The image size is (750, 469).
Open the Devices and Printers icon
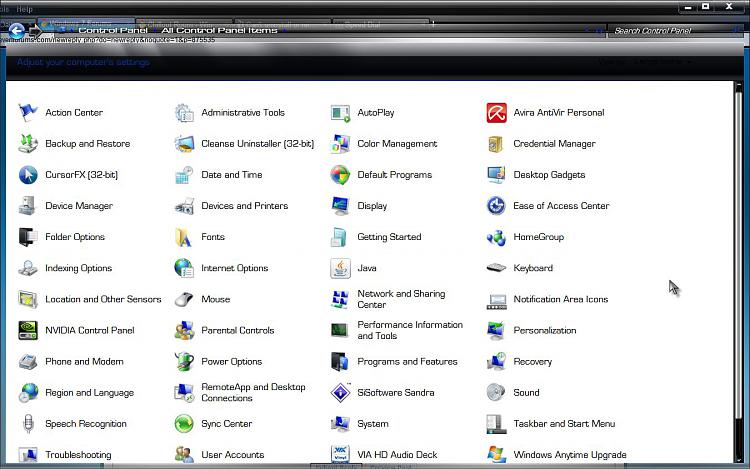point(184,206)
